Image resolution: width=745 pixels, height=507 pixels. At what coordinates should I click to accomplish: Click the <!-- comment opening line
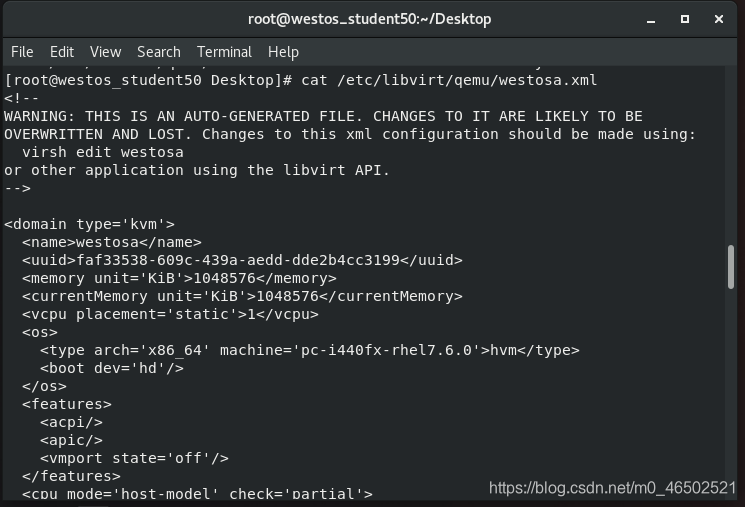pos(21,98)
